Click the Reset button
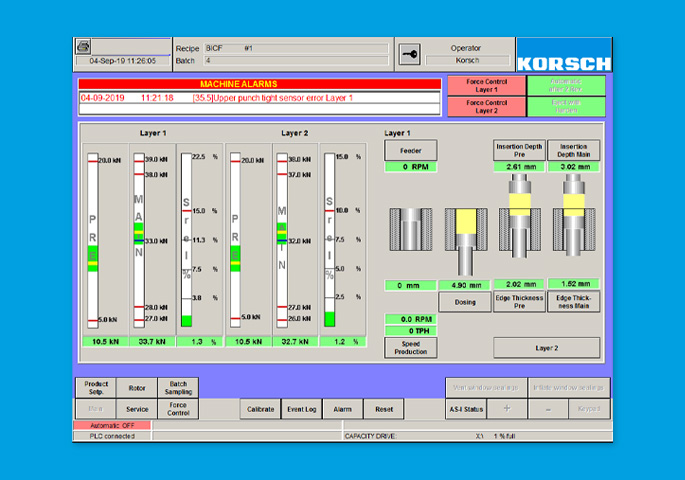 coord(384,409)
